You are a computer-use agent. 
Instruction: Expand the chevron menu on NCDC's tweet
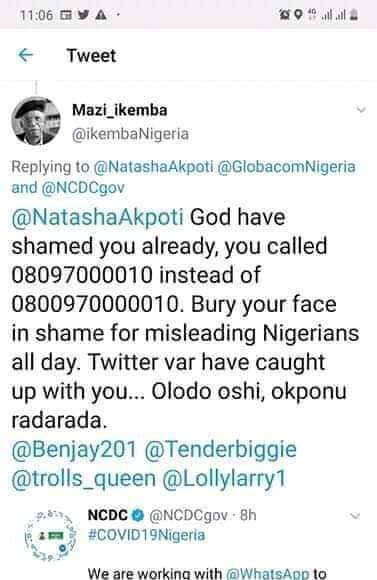click(x=355, y=516)
